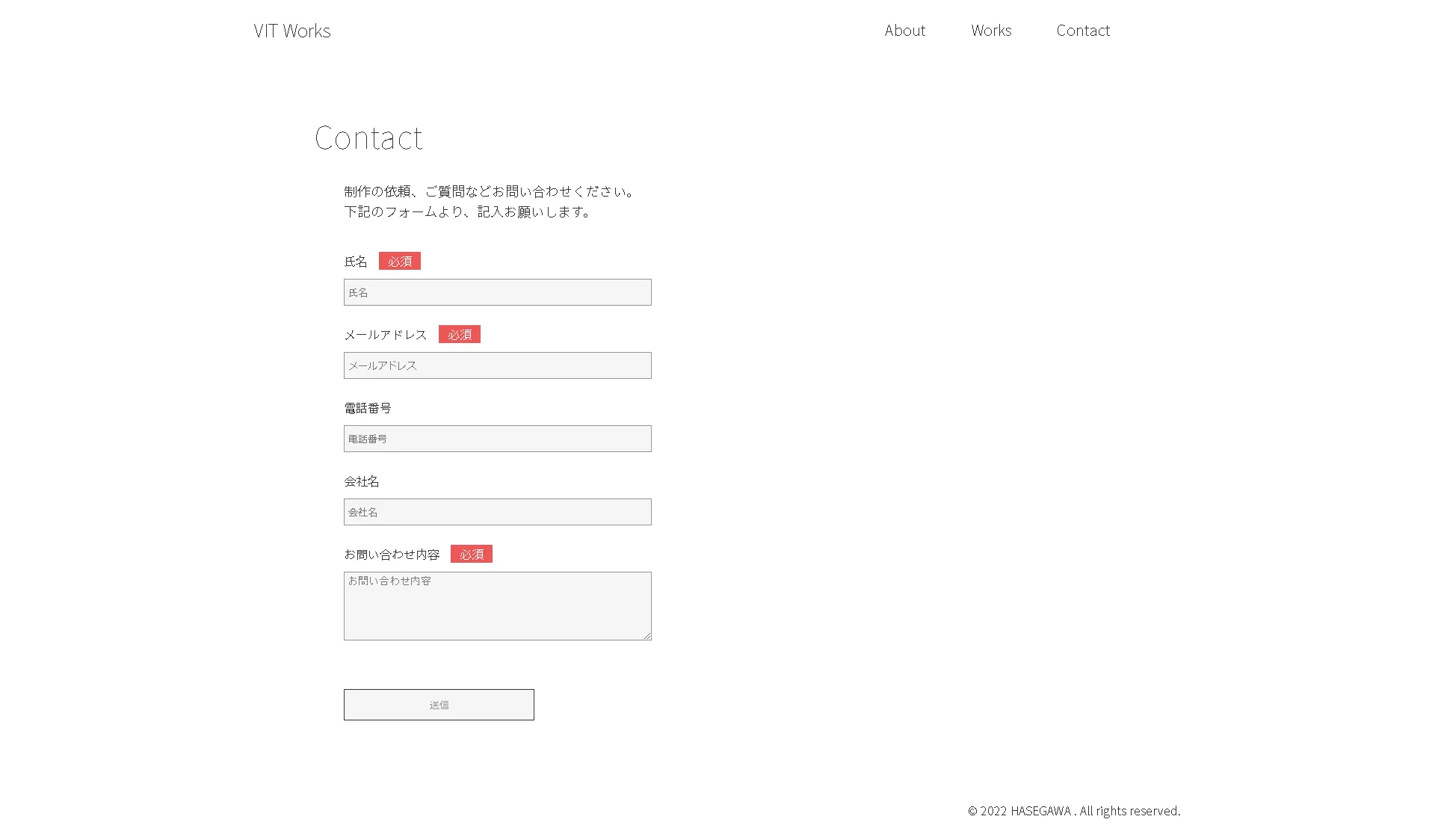The width and height of the screenshot is (1435, 840).
Task: Click the 2022 HASEGAWA copyright footer text
Action: pos(1074,811)
